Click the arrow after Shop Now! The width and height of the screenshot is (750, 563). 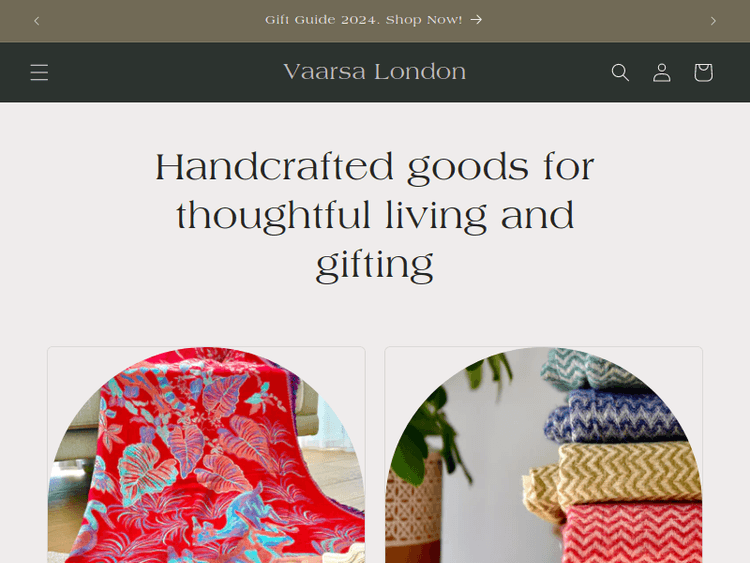click(476, 20)
